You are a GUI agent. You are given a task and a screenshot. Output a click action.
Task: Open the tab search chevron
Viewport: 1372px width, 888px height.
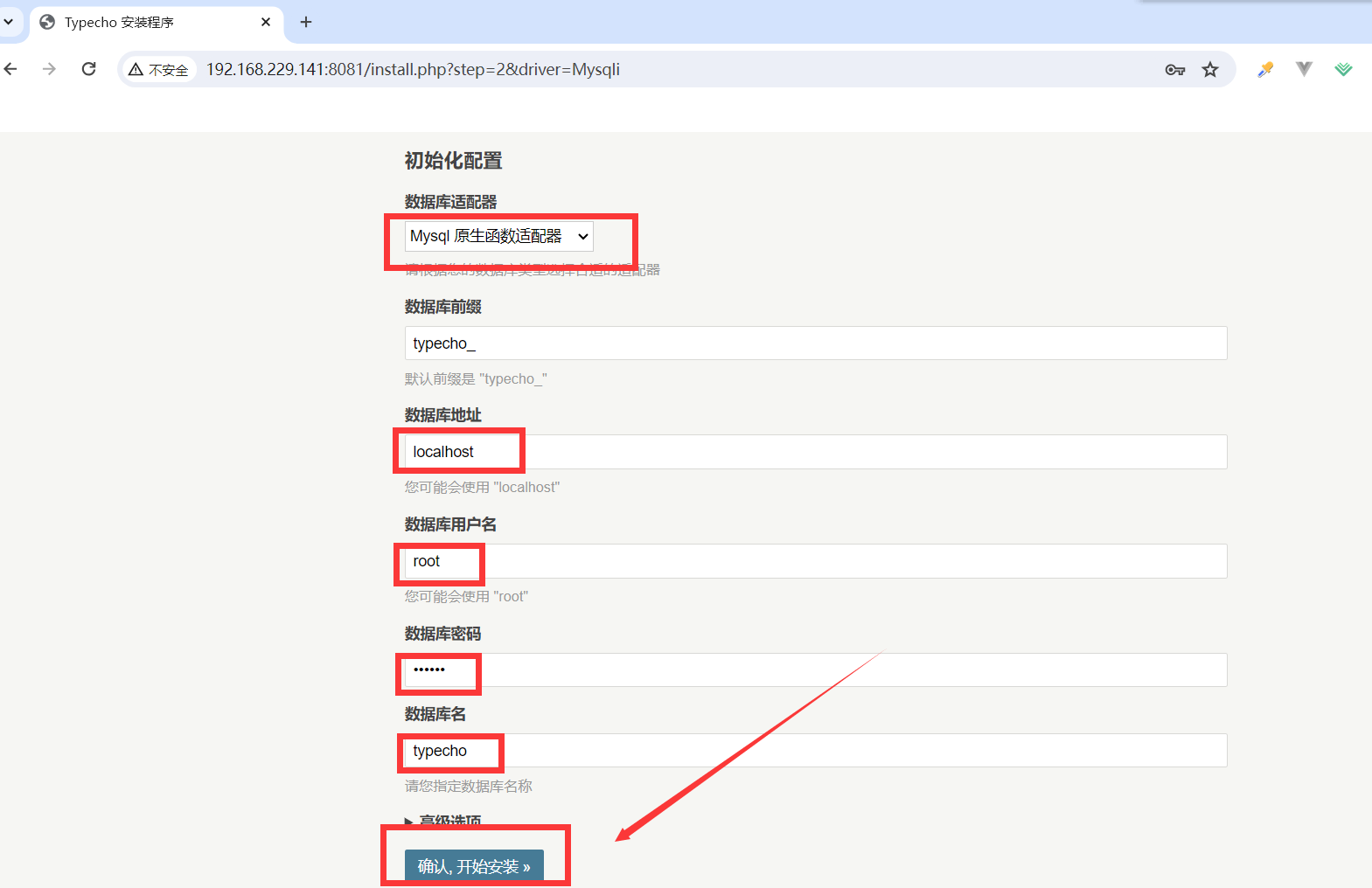point(9,22)
